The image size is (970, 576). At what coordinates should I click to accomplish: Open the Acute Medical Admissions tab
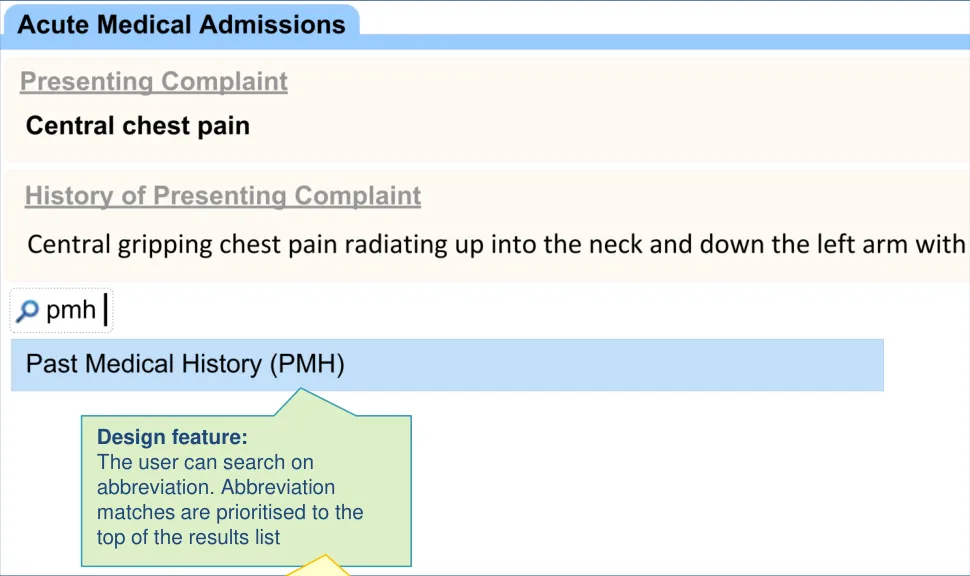pyautogui.click(x=181, y=24)
